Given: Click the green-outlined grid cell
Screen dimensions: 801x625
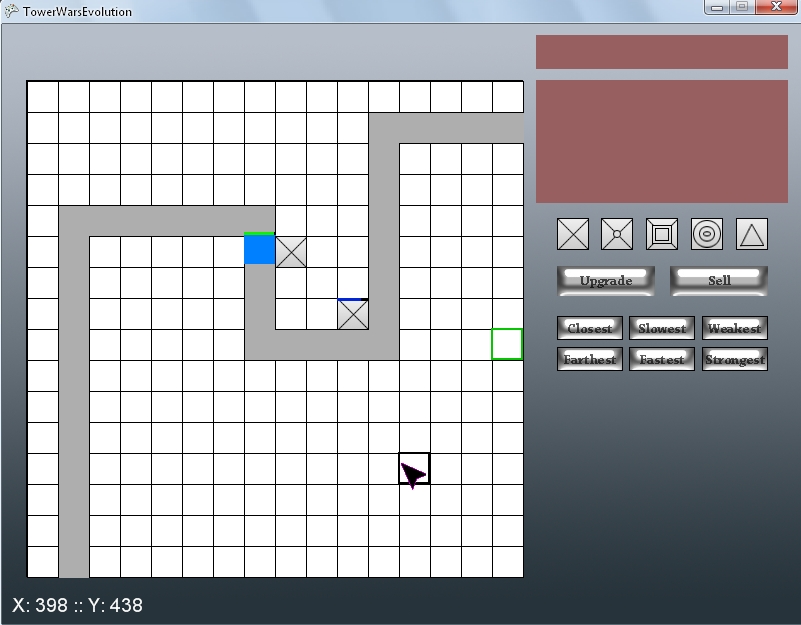Looking at the screenshot, I should click(x=507, y=344).
